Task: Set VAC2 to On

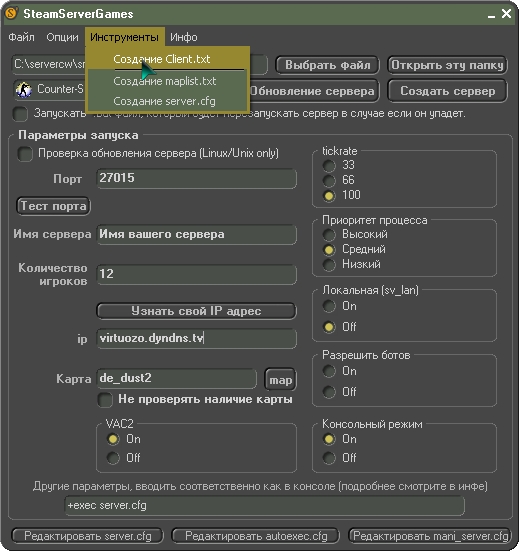Action: click(x=113, y=439)
